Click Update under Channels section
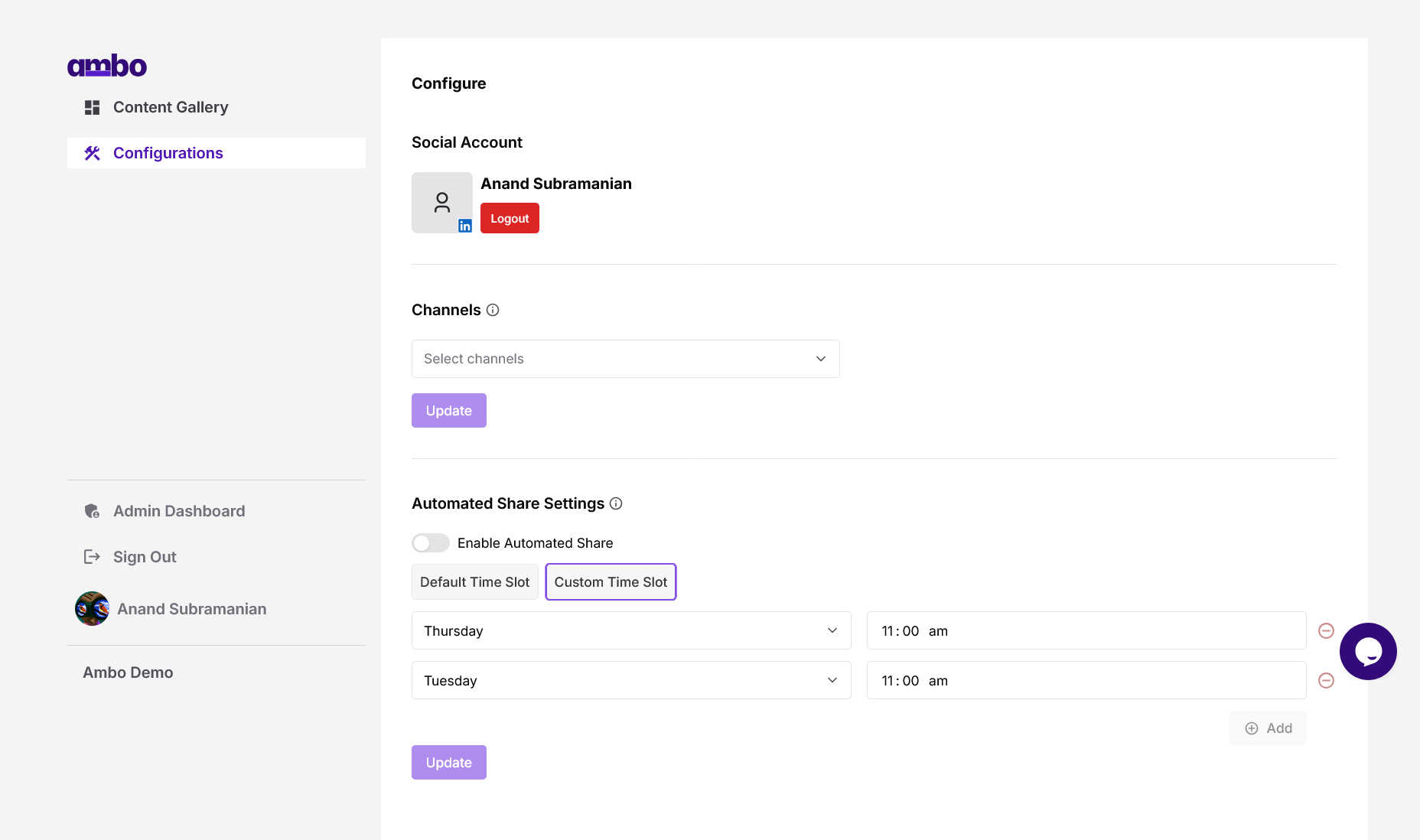The width and height of the screenshot is (1420, 840). coord(448,411)
